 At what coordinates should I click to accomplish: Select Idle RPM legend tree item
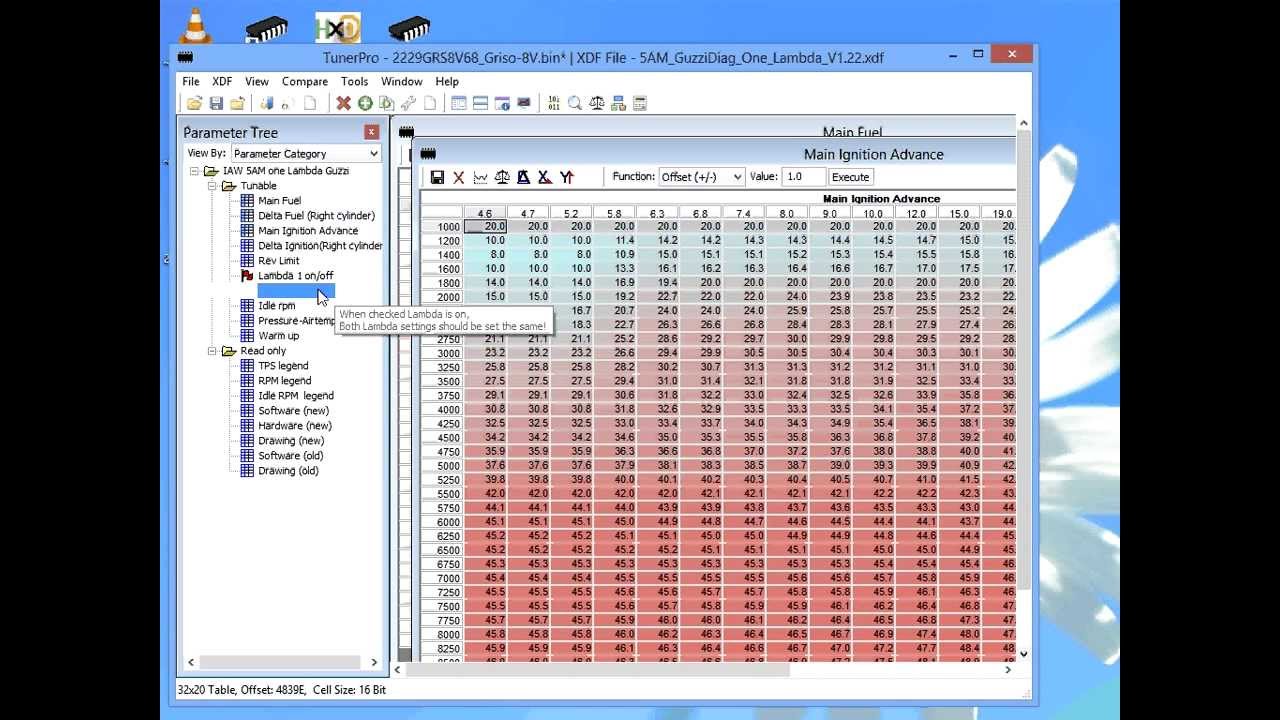(296, 396)
